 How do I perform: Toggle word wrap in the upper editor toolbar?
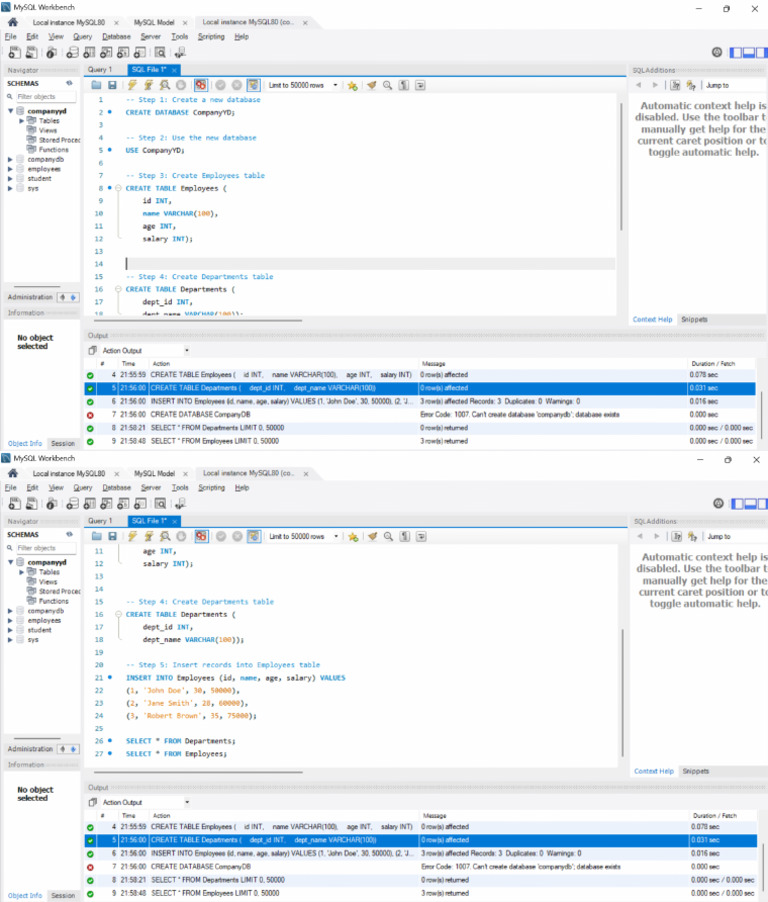421,85
